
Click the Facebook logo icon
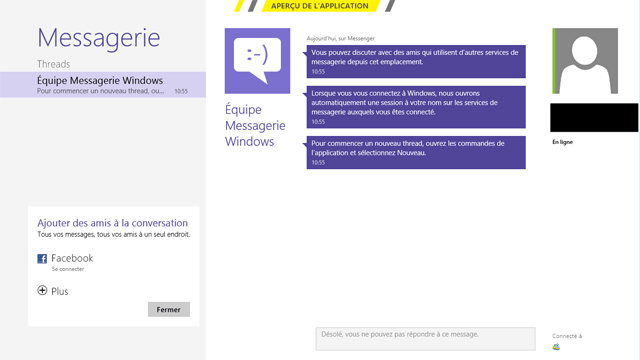coord(42,259)
